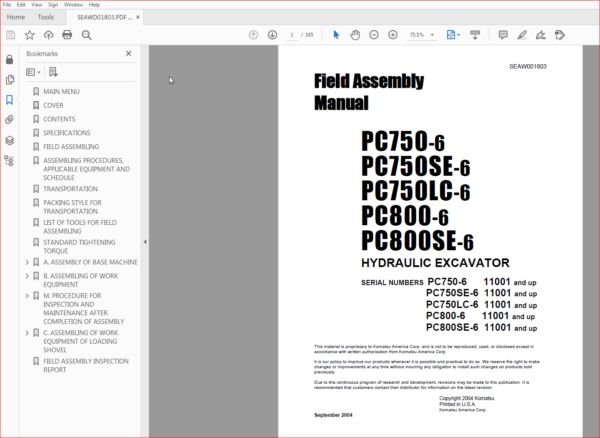600x438 pixels.
Task: Open the View menu
Action: coord(36,5)
